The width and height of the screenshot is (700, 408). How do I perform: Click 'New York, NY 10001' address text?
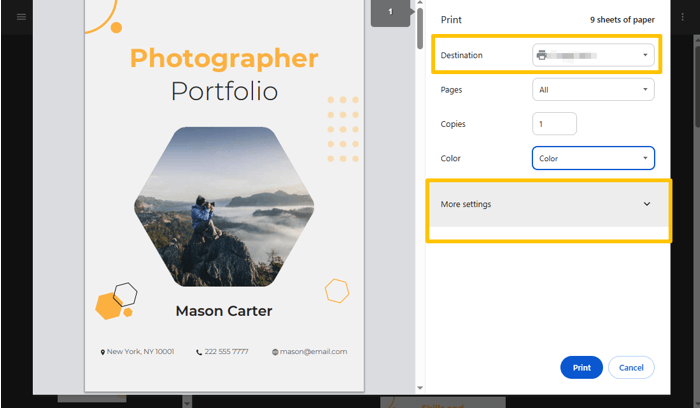[140, 352]
